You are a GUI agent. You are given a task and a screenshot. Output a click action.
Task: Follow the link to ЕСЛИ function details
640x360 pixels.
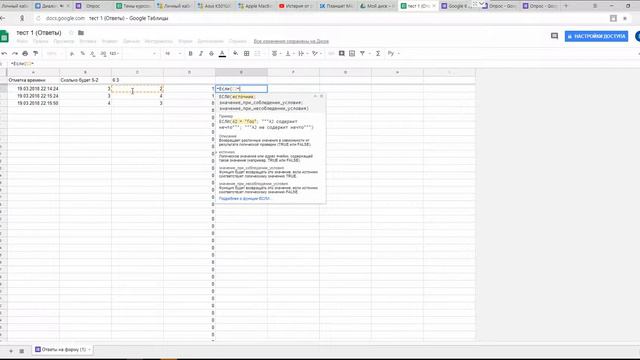click(244, 198)
